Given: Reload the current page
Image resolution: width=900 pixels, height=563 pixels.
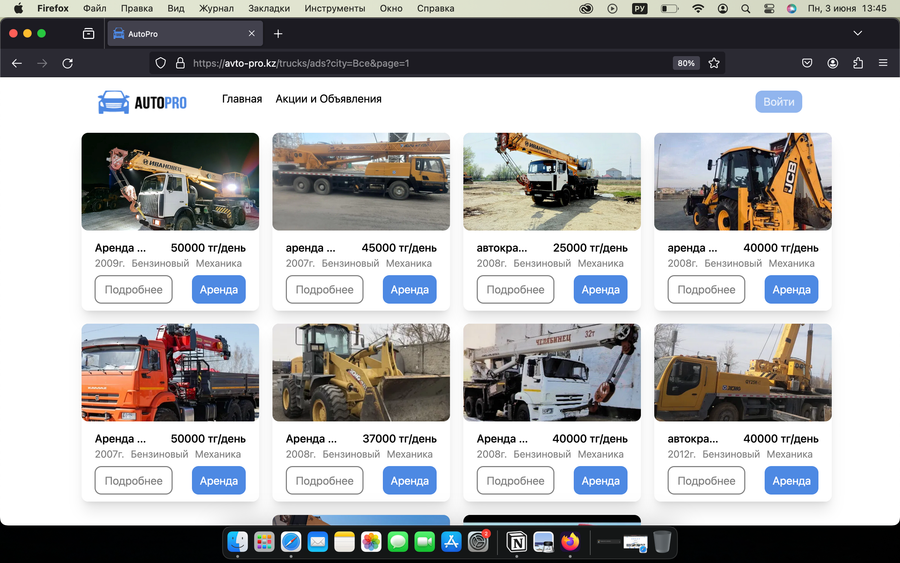Looking at the screenshot, I should pyautogui.click(x=68, y=63).
